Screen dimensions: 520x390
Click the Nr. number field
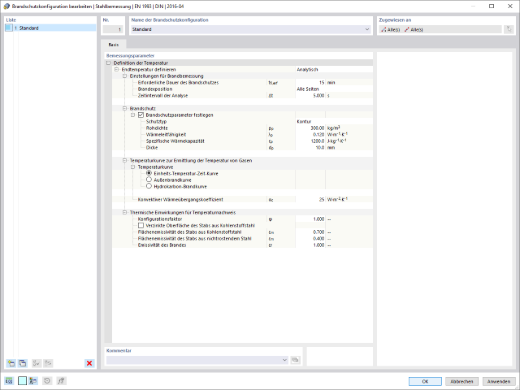tap(113, 29)
